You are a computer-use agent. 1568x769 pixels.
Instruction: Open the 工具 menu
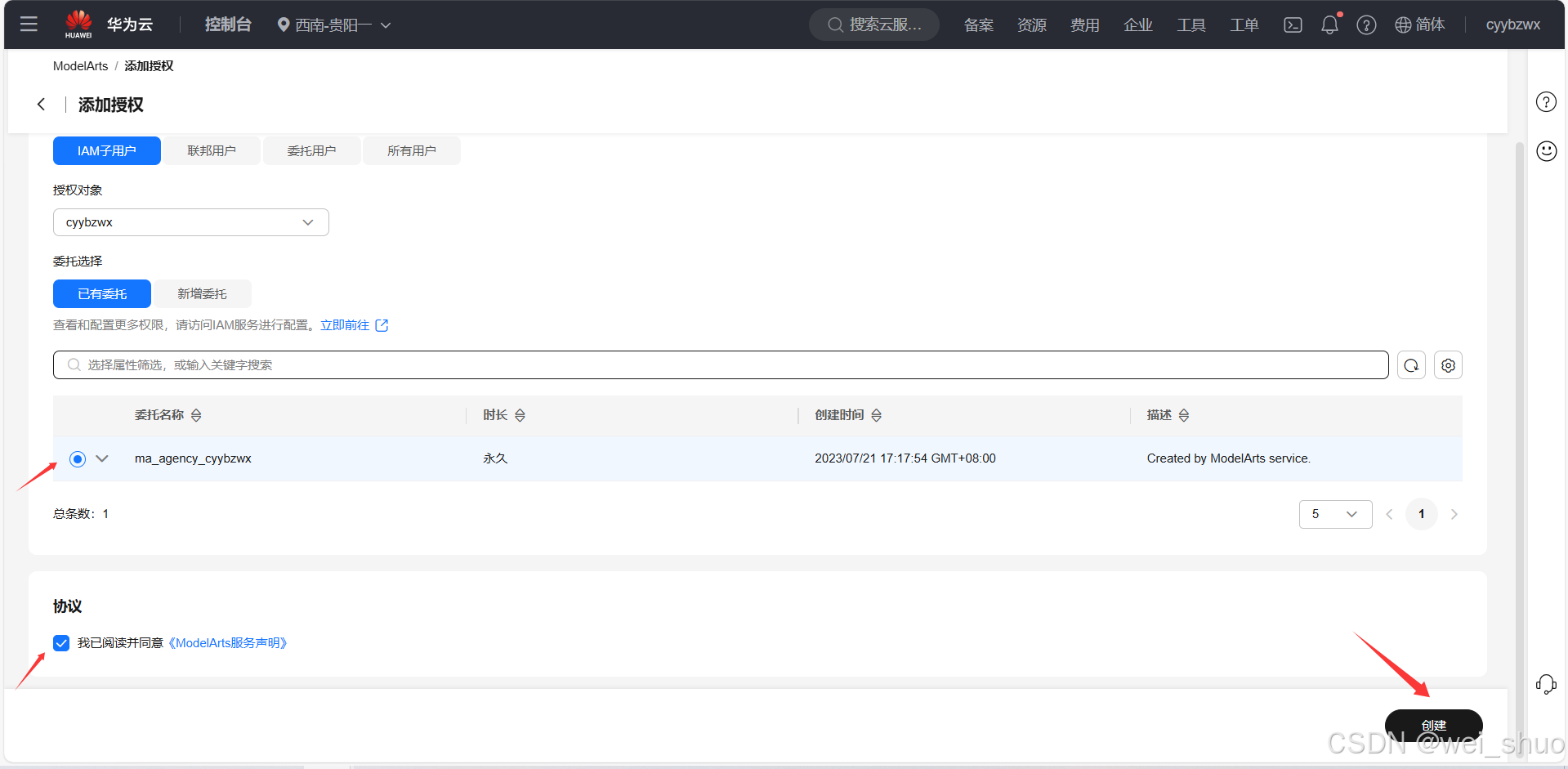(x=1191, y=25)
